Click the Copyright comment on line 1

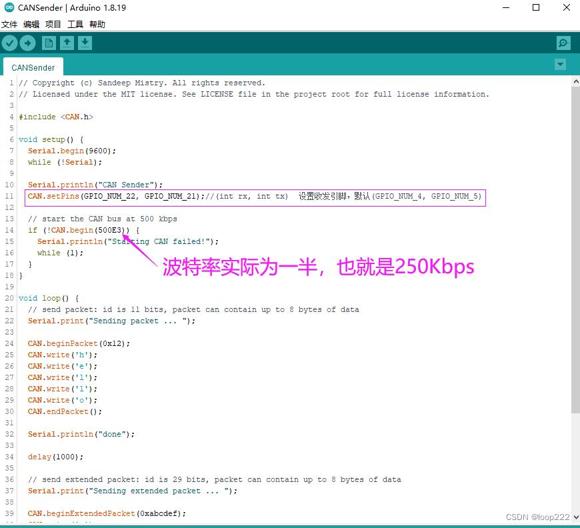[x=142, y=83]
